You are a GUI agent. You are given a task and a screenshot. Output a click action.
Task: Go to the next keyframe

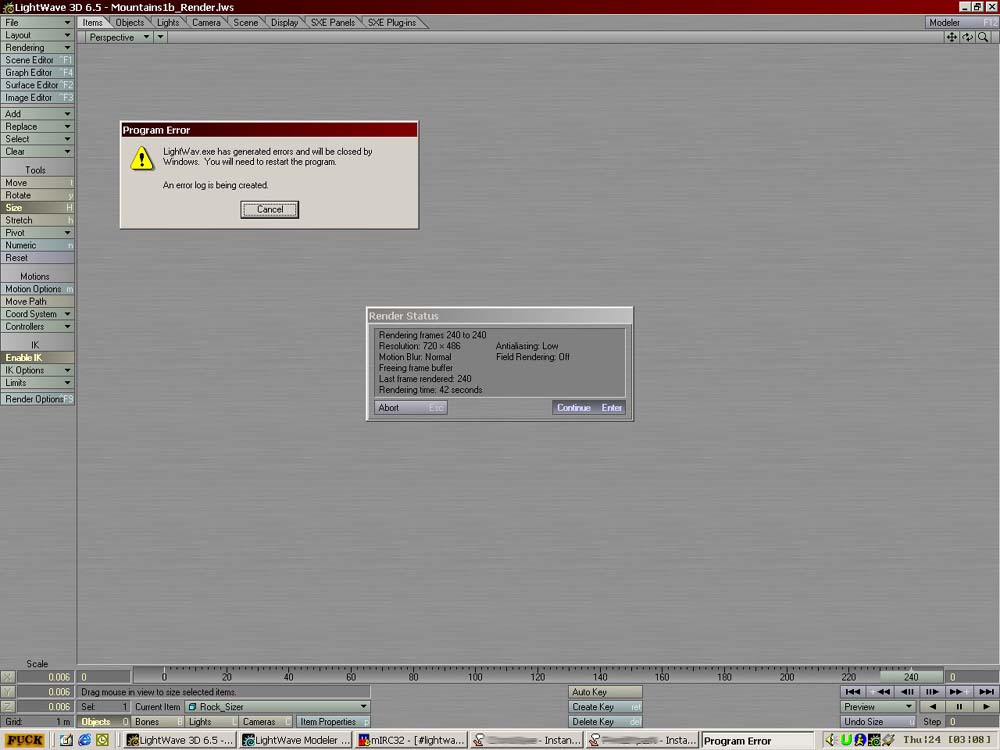click(959, 691)
